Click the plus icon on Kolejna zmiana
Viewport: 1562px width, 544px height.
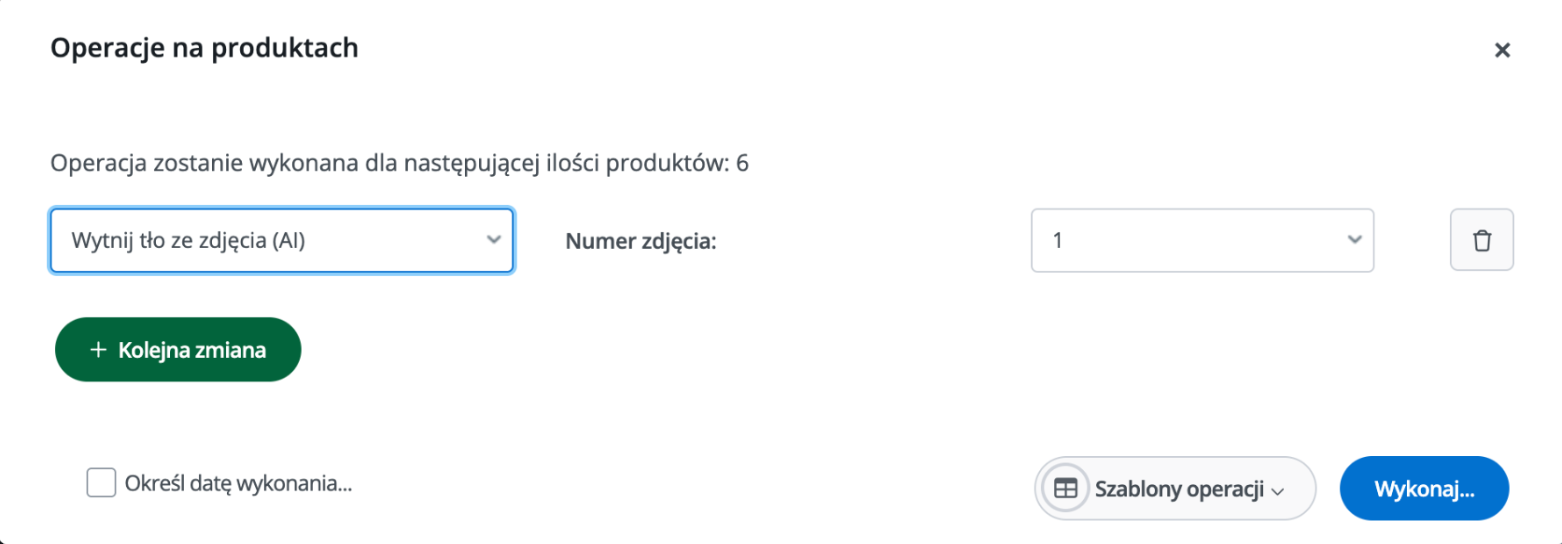[x=98, y=350]
